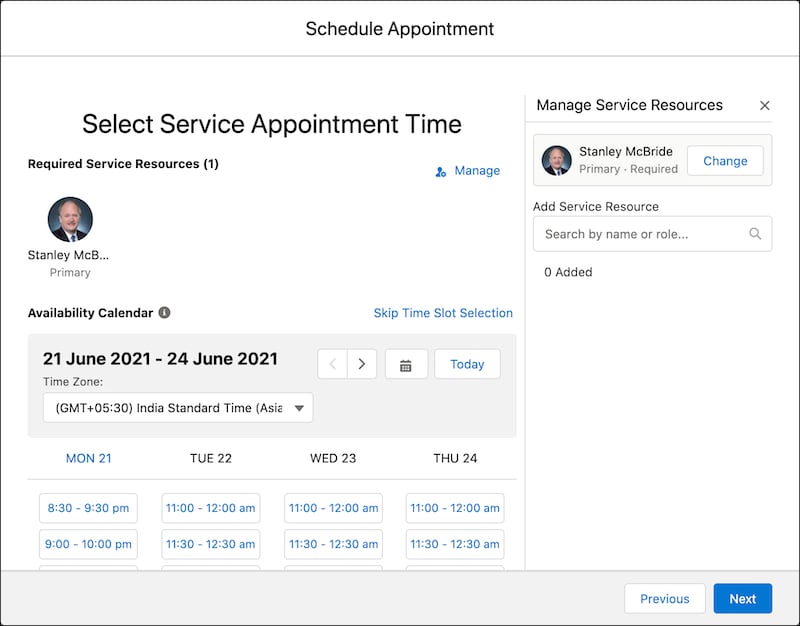Click the Add Service Resource label

pyautogui.click(x=595, y=207)
